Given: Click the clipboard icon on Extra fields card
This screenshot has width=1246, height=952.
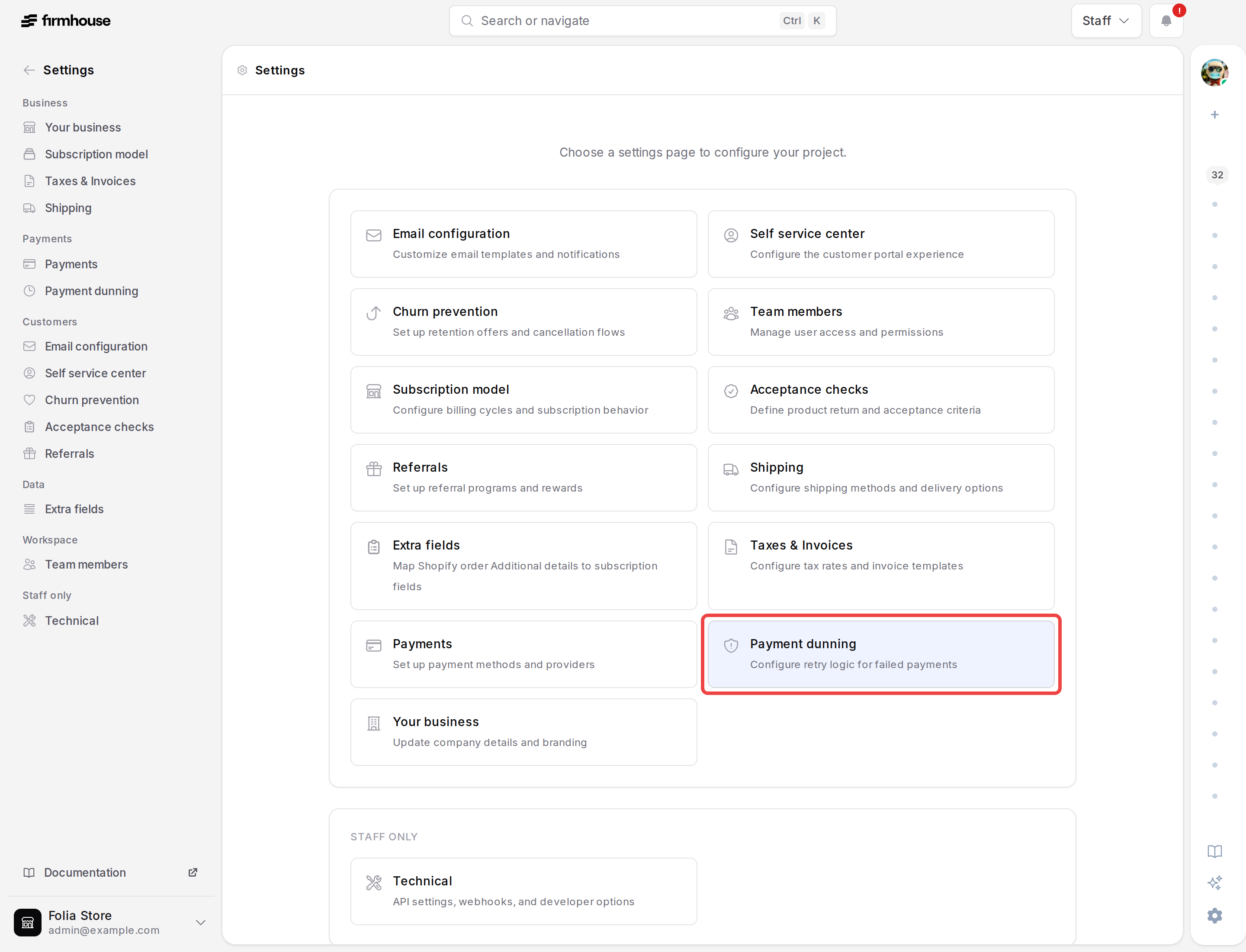Looking at the screenshot, I should tap(374, 547).
